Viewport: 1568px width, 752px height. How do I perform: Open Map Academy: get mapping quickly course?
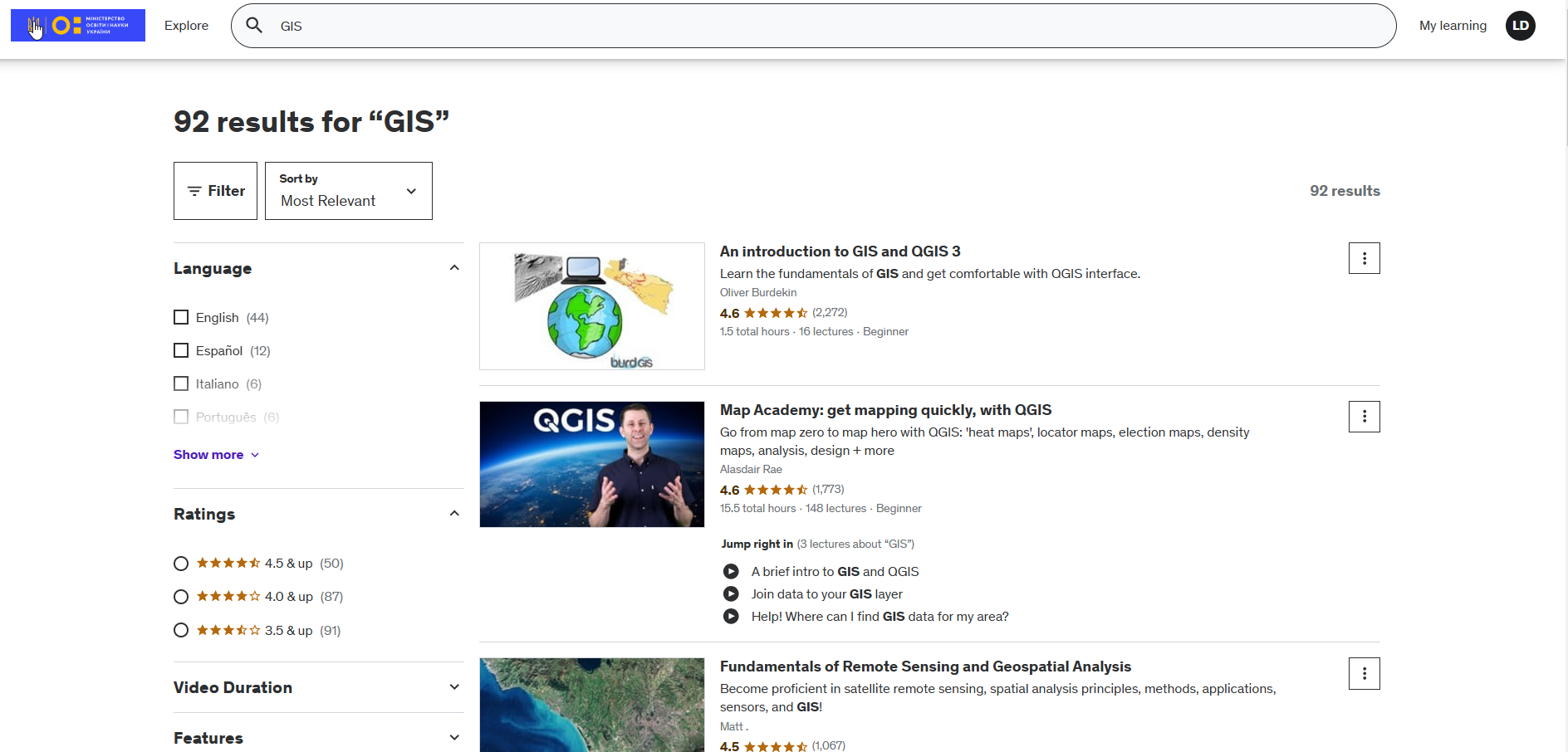pyautogui.click(x=886, y=410)
